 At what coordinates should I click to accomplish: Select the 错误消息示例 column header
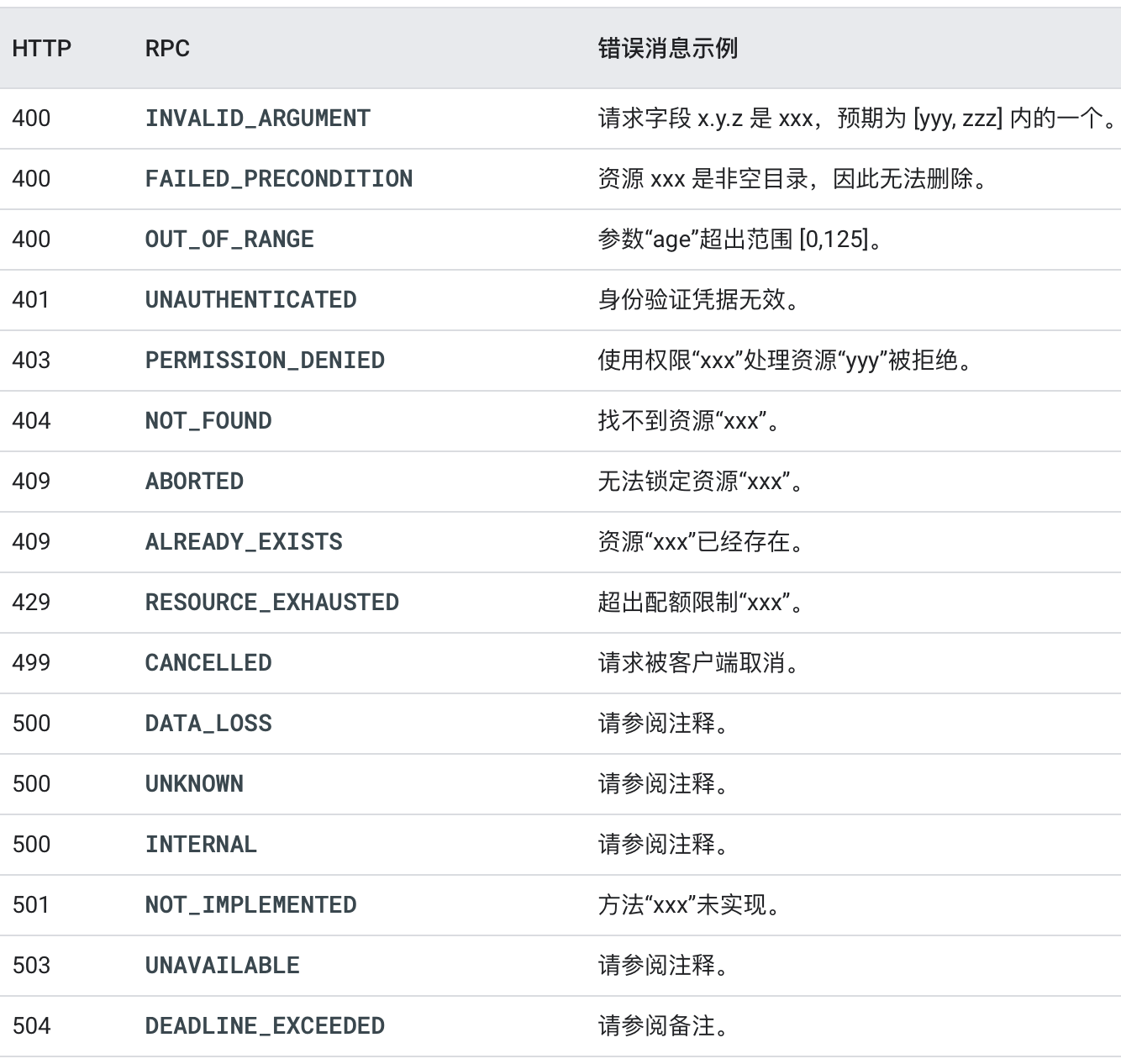[x=668, y=49]
